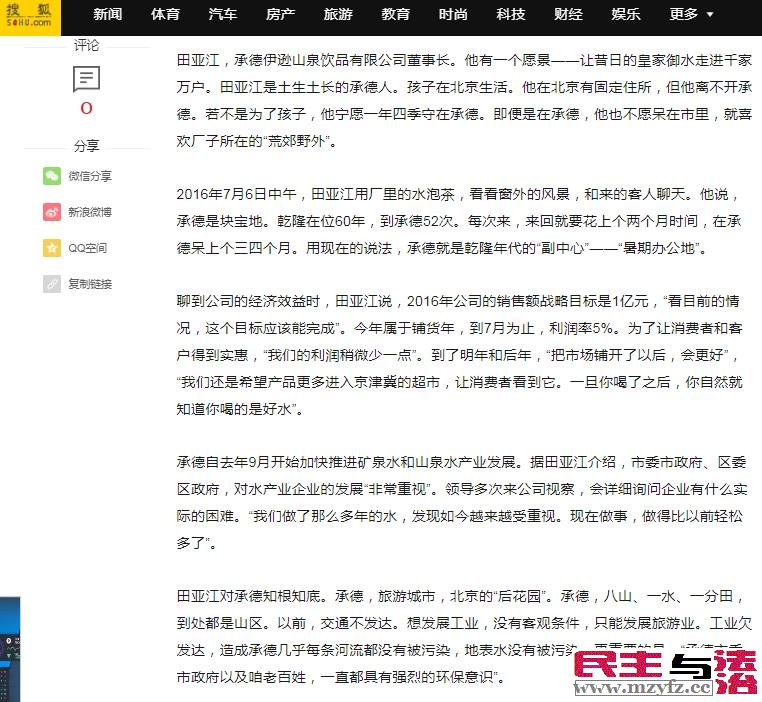Open the comment bubble icon
762x702 pixels.
point(87,79)
